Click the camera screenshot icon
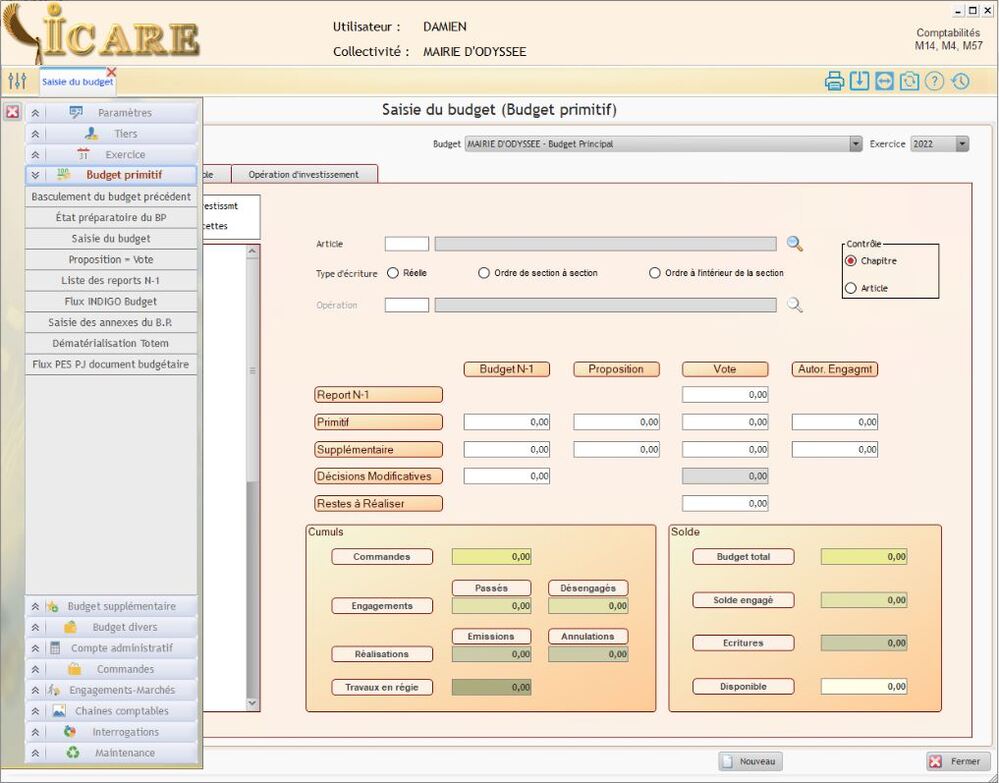This screenshot has height=783, width=999. [909, 82]
